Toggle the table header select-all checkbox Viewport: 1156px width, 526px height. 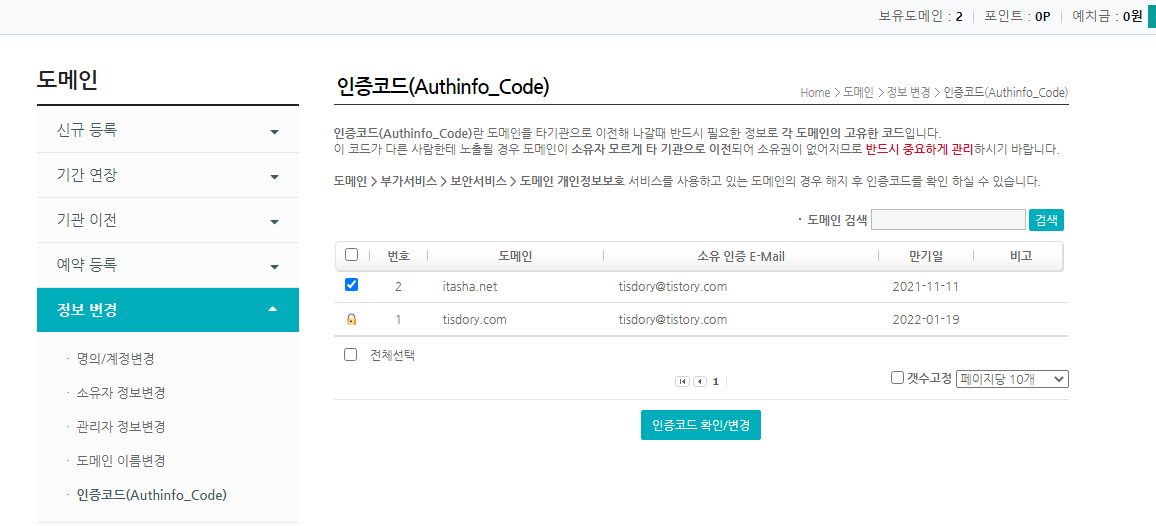(352, 255)
